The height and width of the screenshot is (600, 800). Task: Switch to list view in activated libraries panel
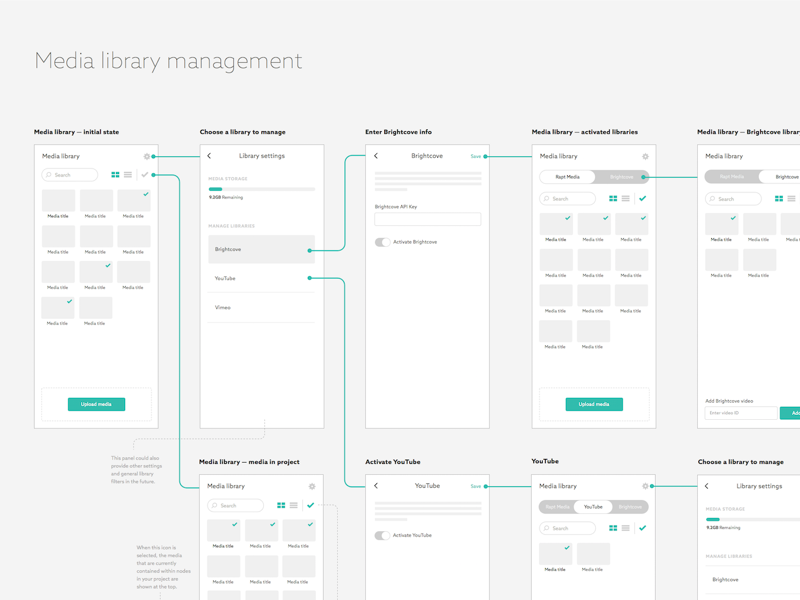(626, 198)
